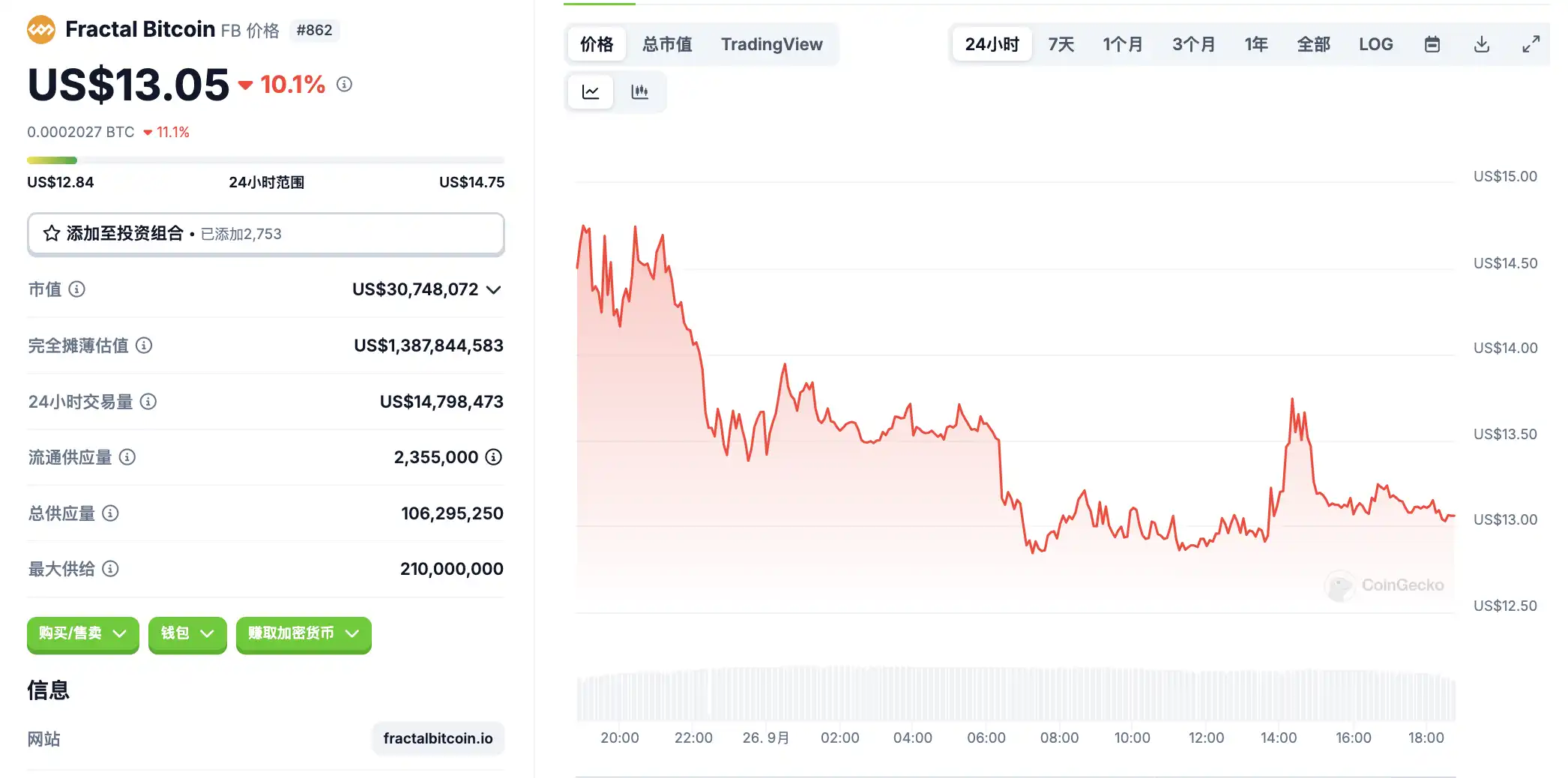Open the fractalbitcoin.io website link
Image resolution: width=1568 pixels, height=778 pixels.
pos(438,739)
